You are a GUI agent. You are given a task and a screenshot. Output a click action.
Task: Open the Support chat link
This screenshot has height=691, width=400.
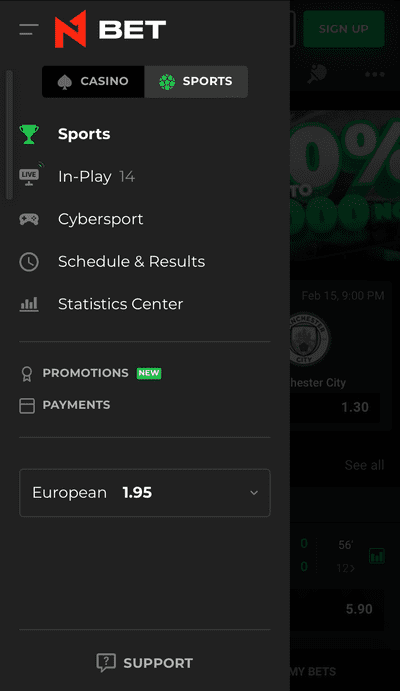point(144,663)
